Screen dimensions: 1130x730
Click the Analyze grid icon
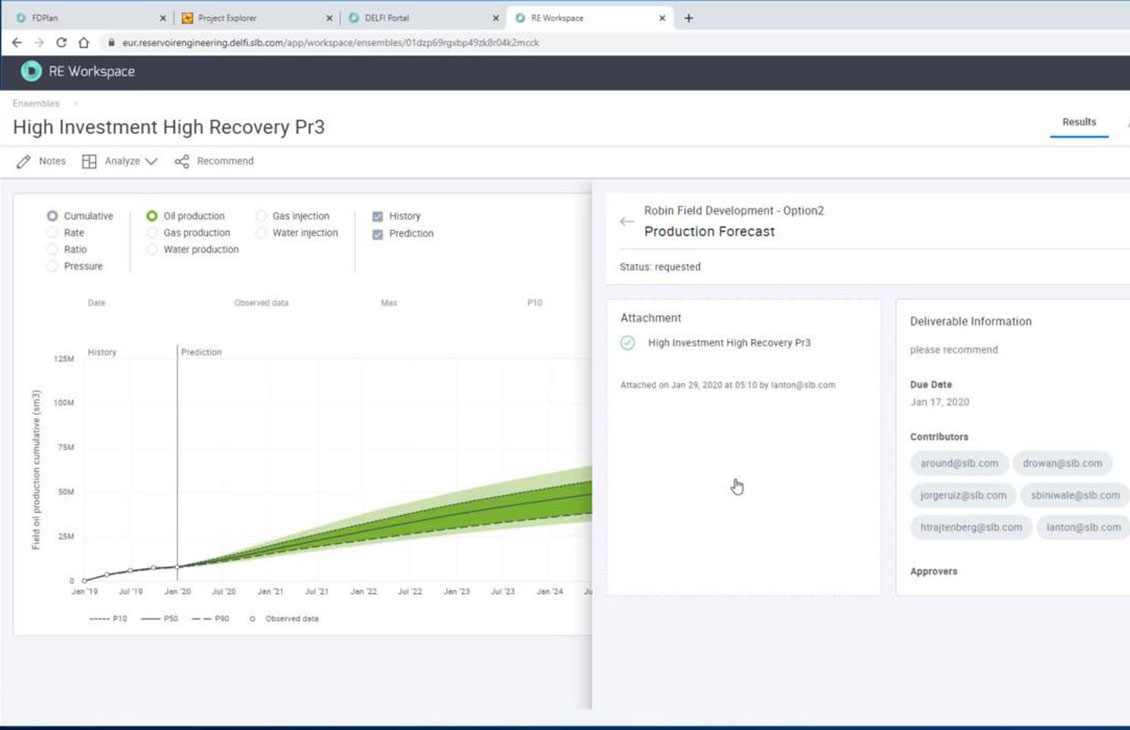click(89, 161)
